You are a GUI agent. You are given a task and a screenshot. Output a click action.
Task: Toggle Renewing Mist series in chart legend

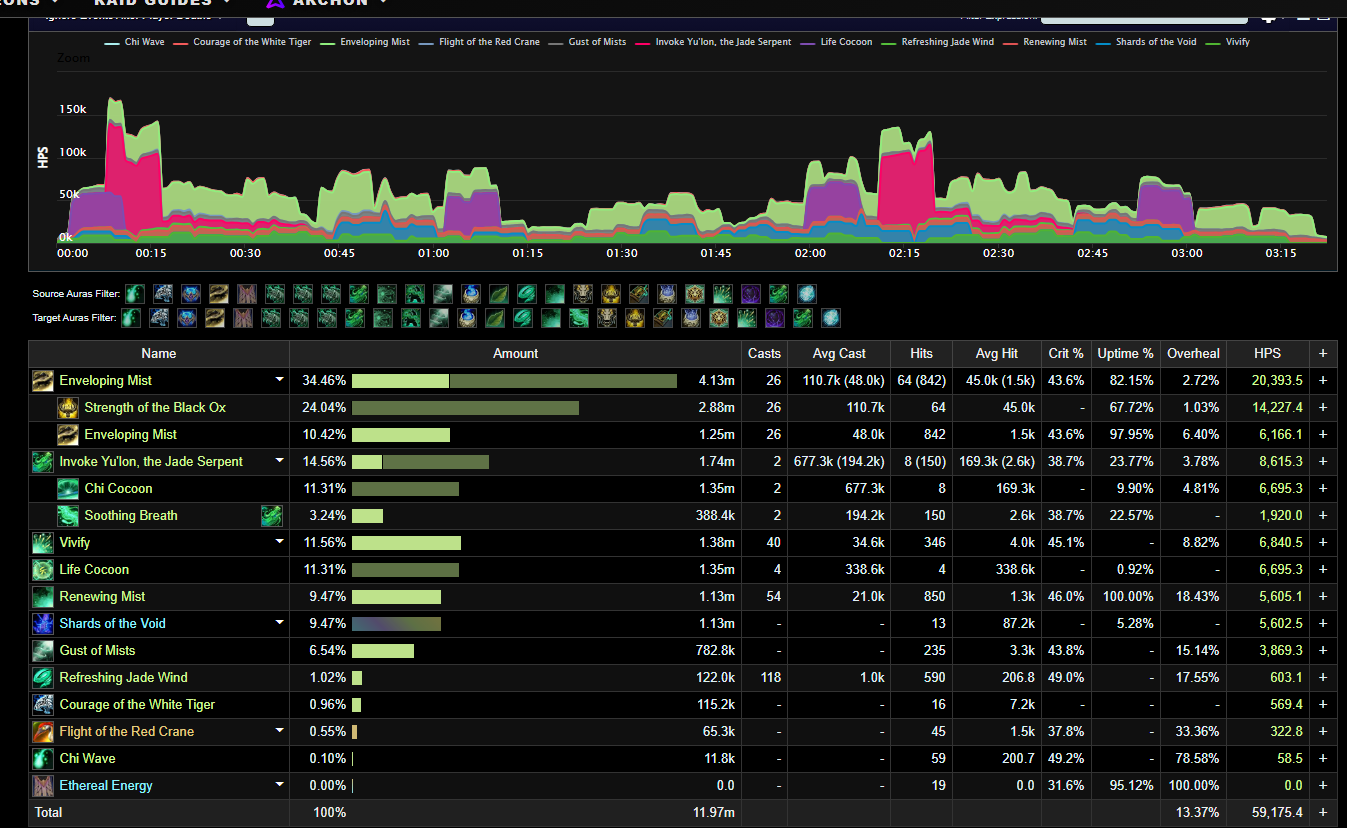coord(1044,42)
